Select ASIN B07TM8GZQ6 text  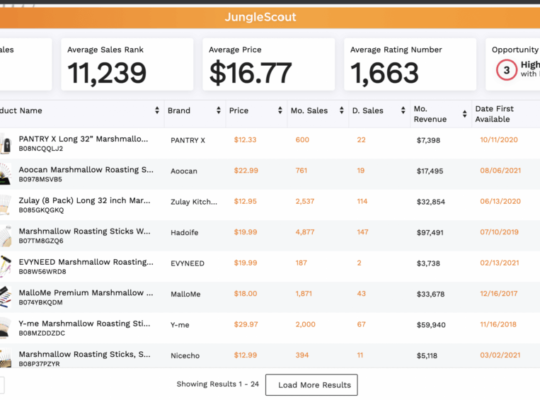coord(41,241)
